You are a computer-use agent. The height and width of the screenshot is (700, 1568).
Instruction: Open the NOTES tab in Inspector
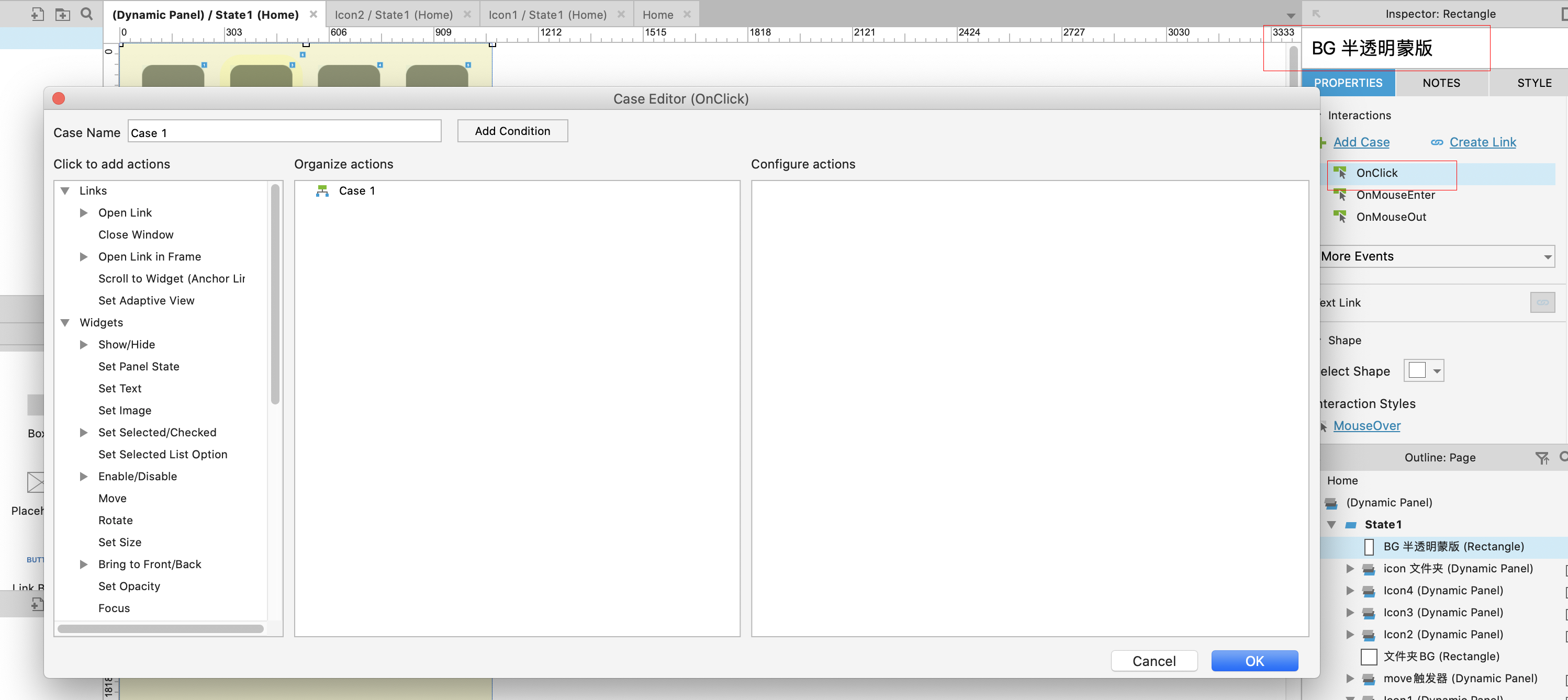click(1441, 83)
